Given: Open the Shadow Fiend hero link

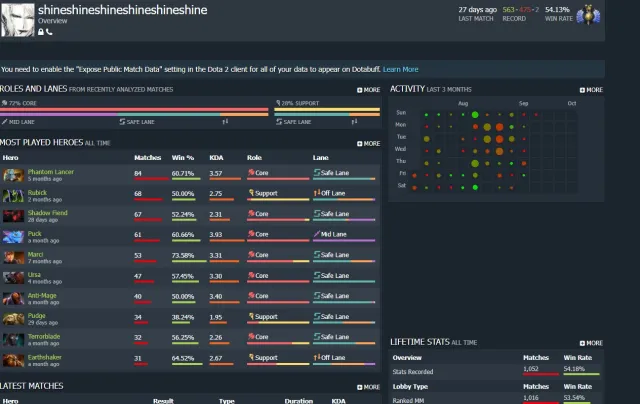Looking at the screenshot, I should [x=47, y=213].
